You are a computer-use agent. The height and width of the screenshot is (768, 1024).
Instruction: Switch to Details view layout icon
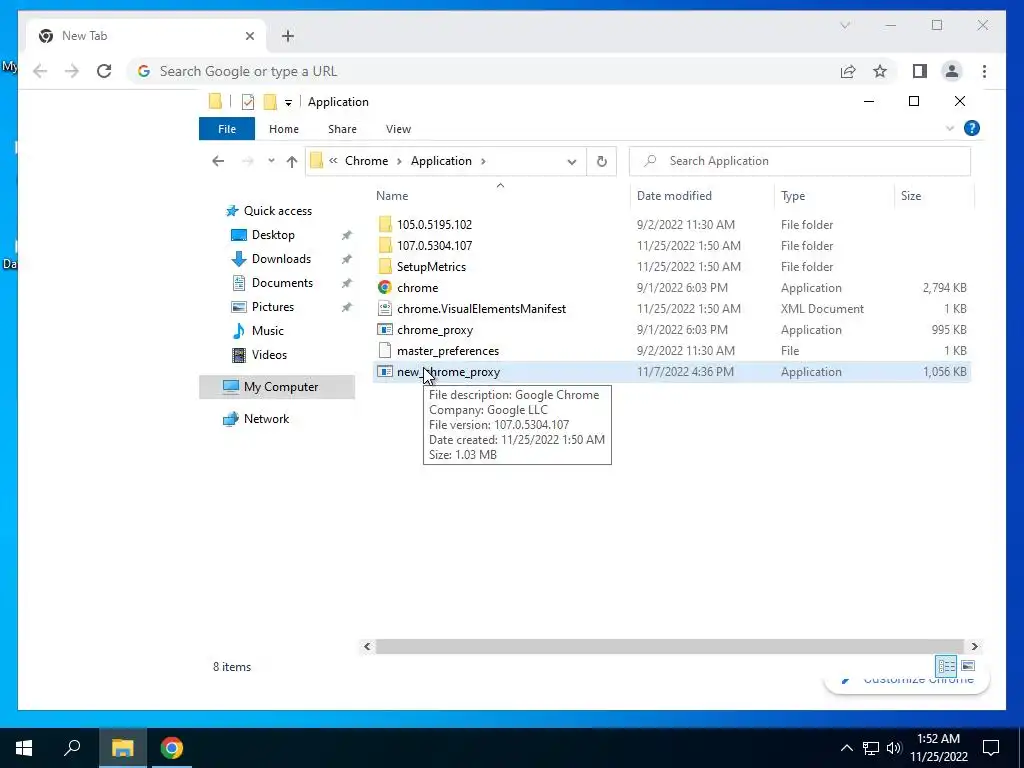pos(946,666)
